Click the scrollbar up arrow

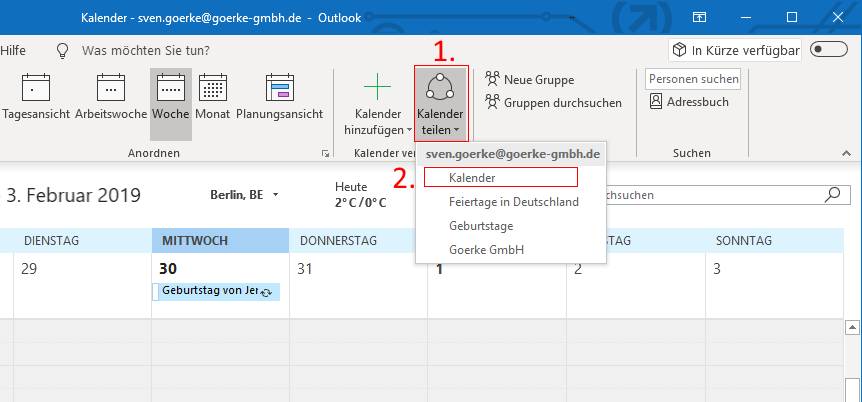(852, 328)
